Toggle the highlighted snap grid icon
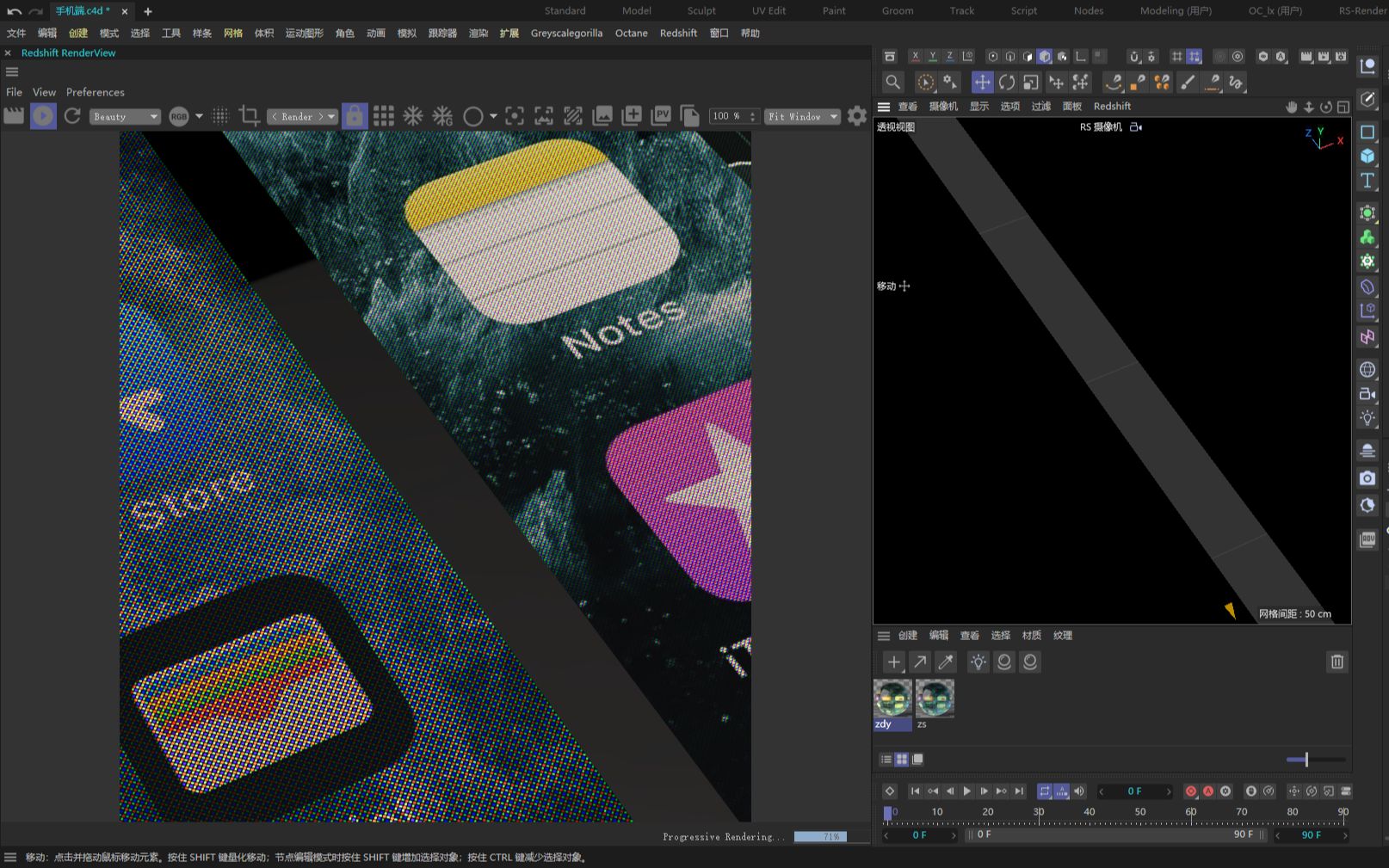This screenshot has height=868, width=1389. point(1194,57)
